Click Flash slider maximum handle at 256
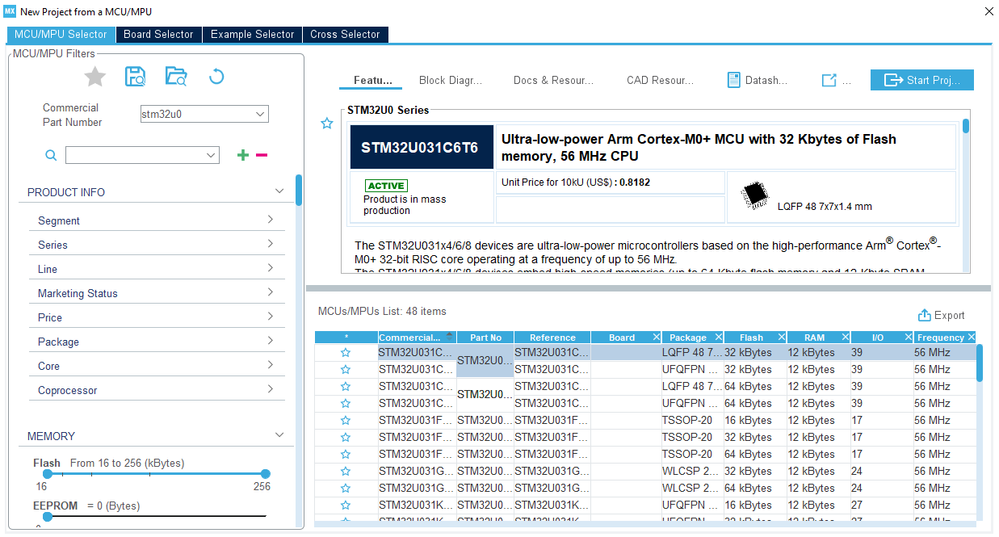This screenshot has width=999, height=537. pos(266,474)
